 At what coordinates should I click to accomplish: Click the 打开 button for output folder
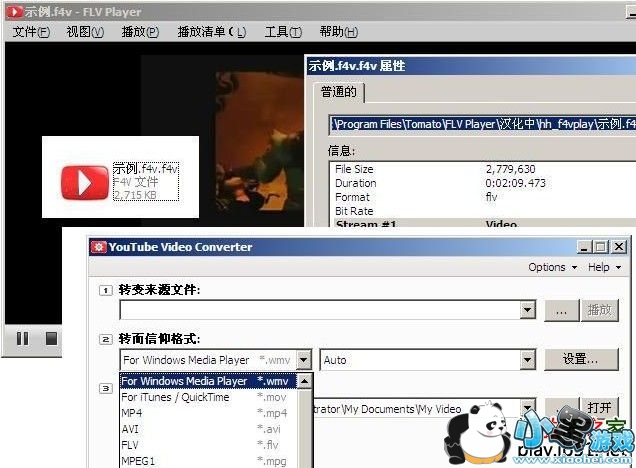pyautogui.click(x=599, y=407)
